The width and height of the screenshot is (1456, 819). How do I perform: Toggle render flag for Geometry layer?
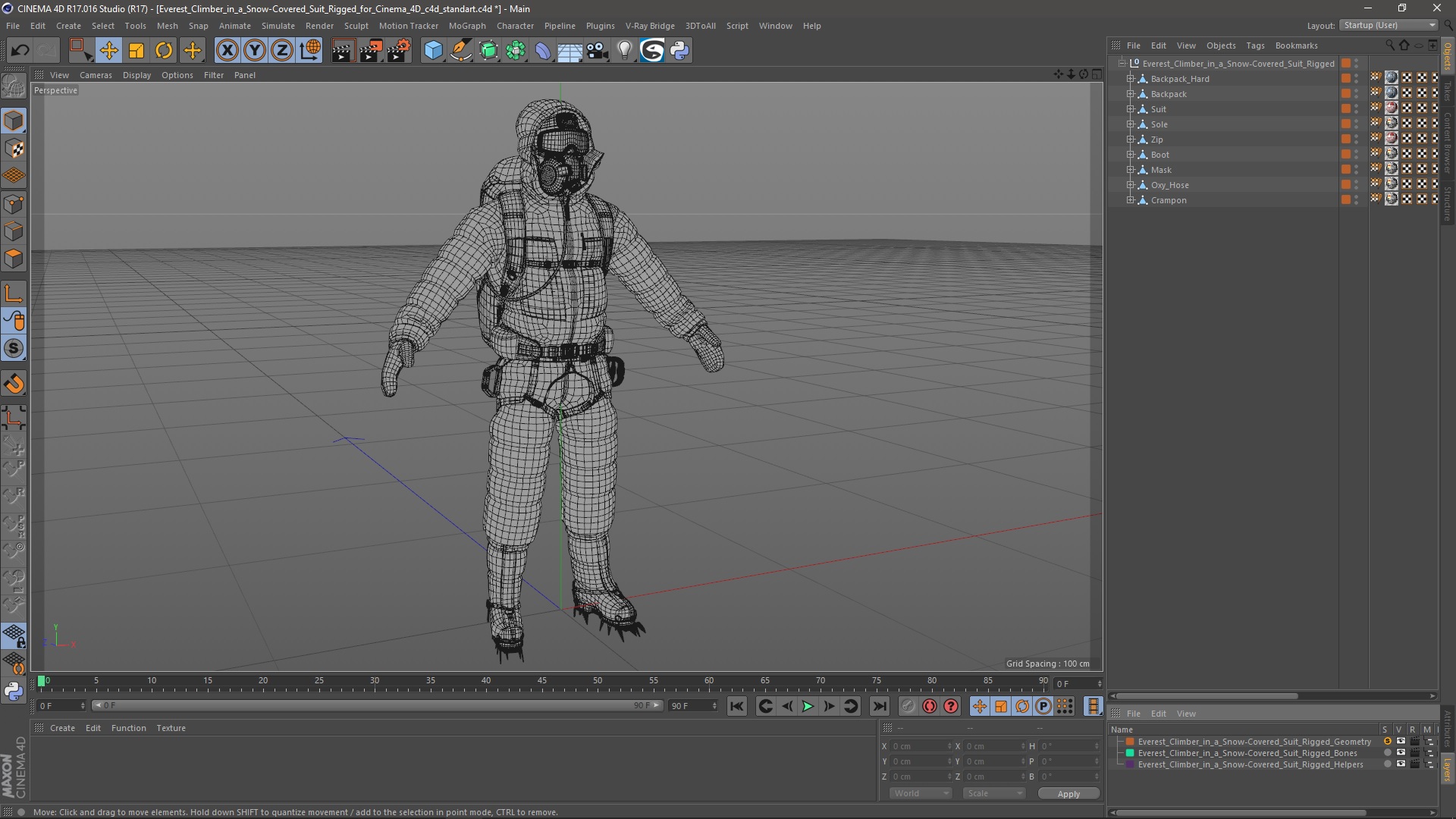coord(1415,742)
